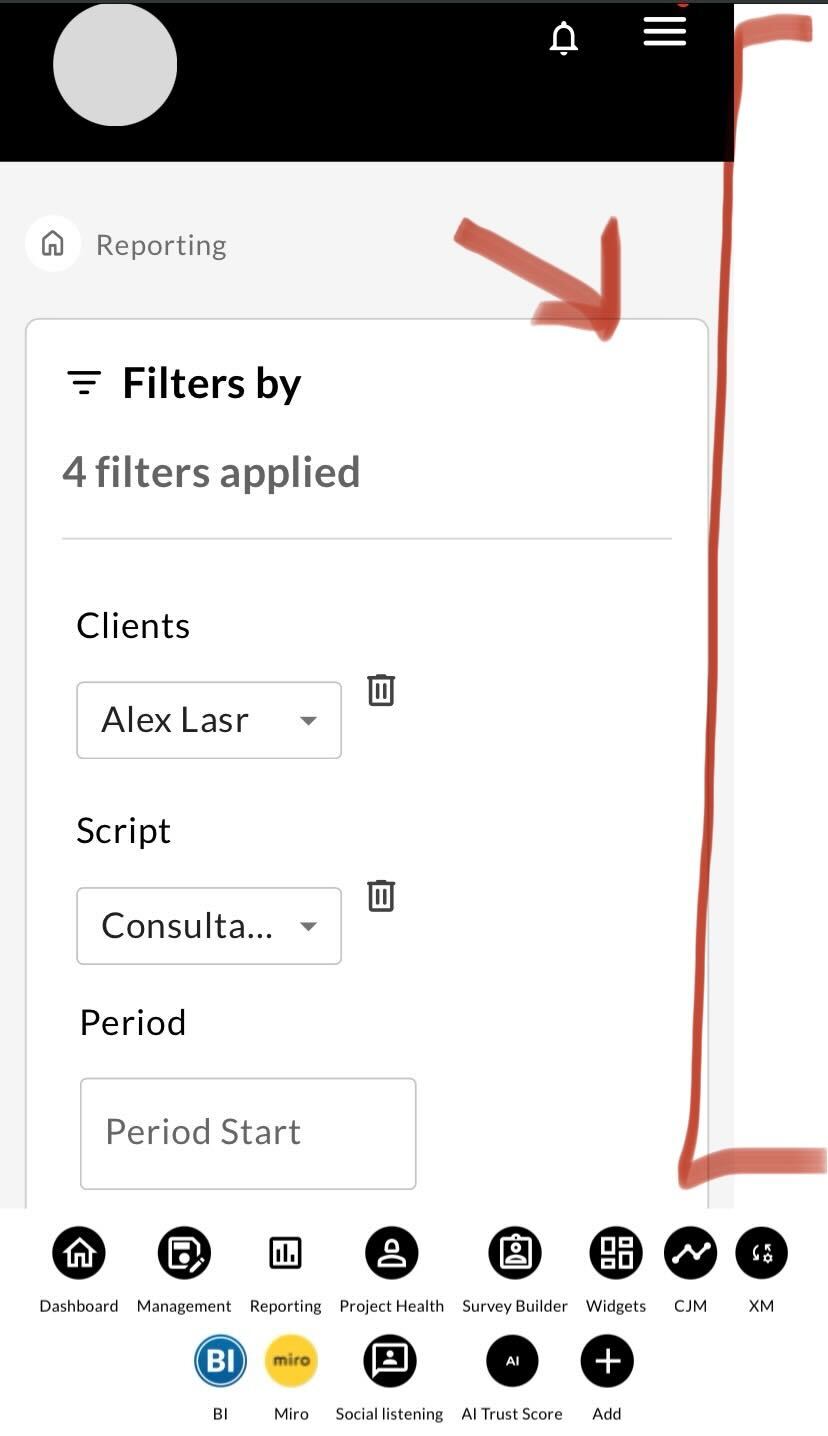Launch the Survey Builder
This screenshot has width=828, height=1436.
pos(515,1253)
